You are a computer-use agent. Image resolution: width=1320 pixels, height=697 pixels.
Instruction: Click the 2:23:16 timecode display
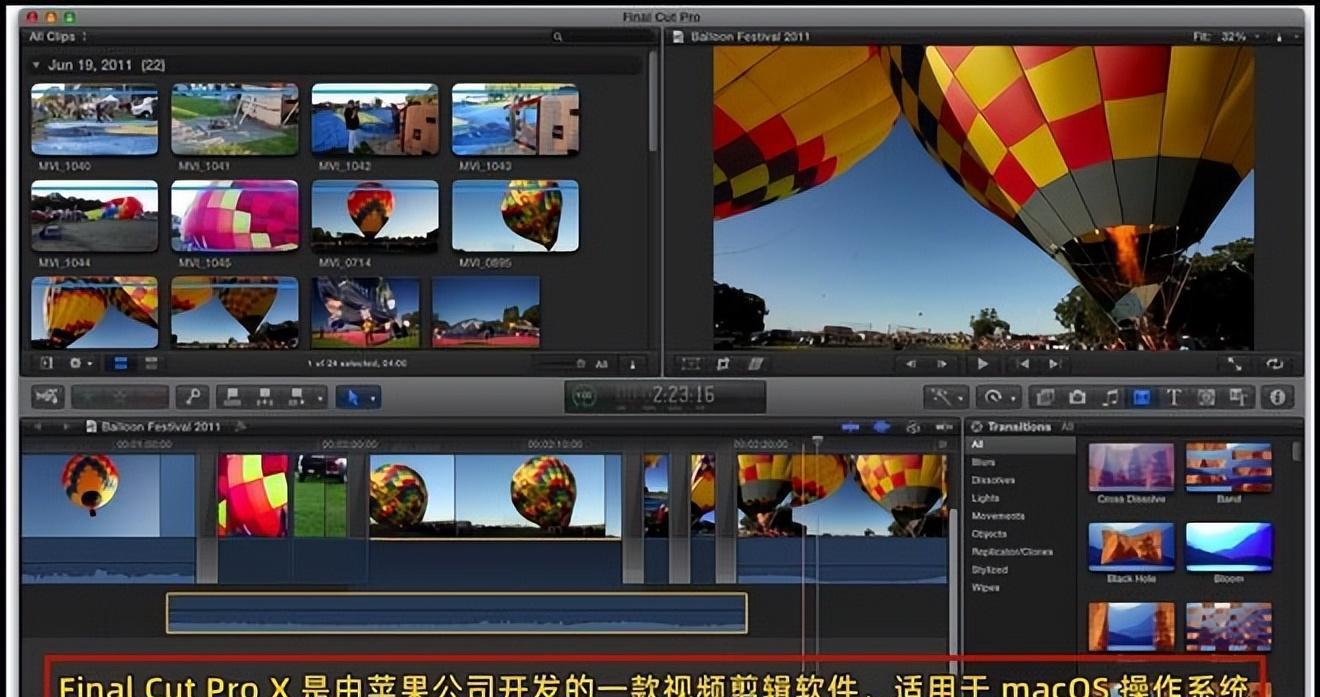[x=665, y=397]
